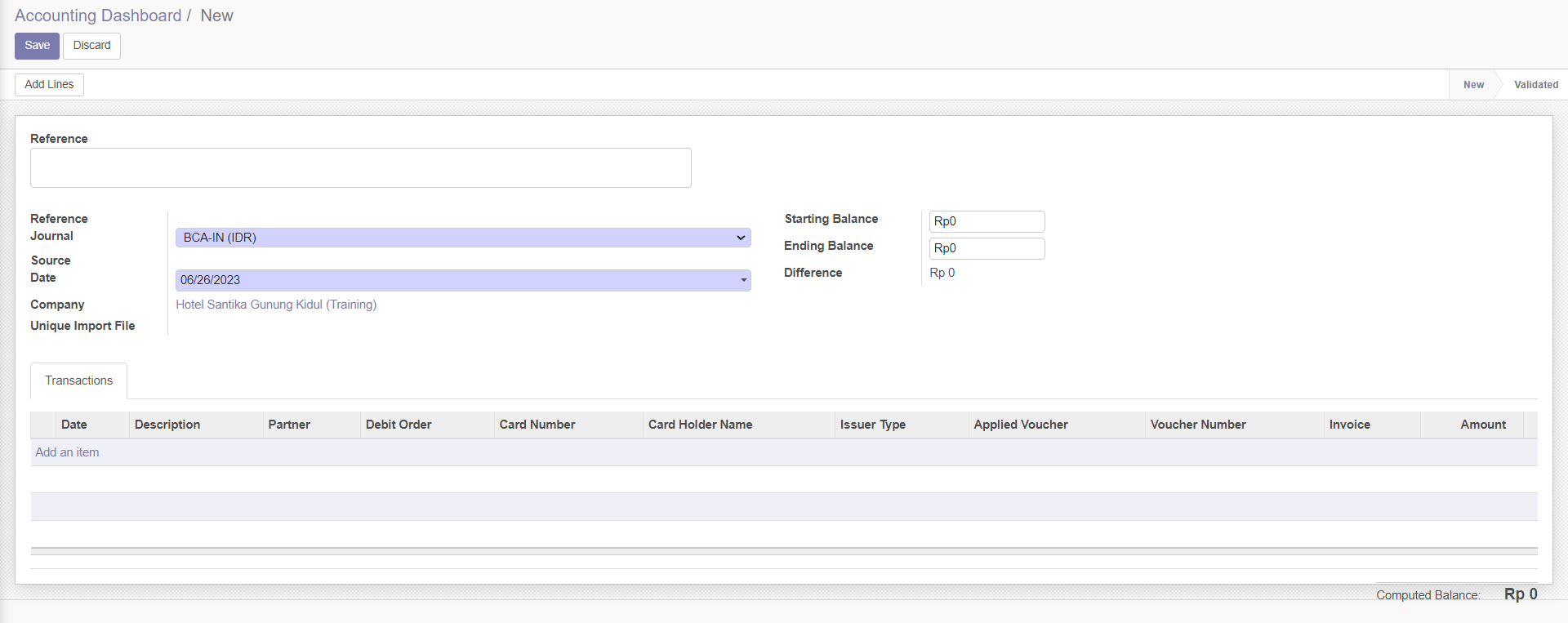The image size is (1568, 623).
Task: Click the Computed Balance Rp 0 total
Action: click(1521, 594)
